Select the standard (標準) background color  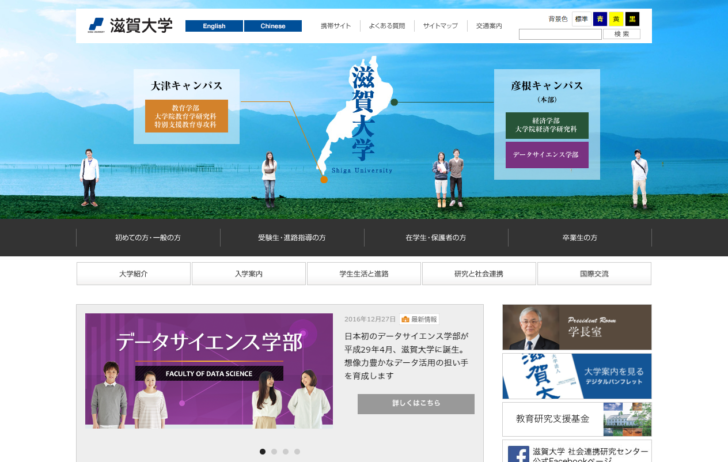581,19
